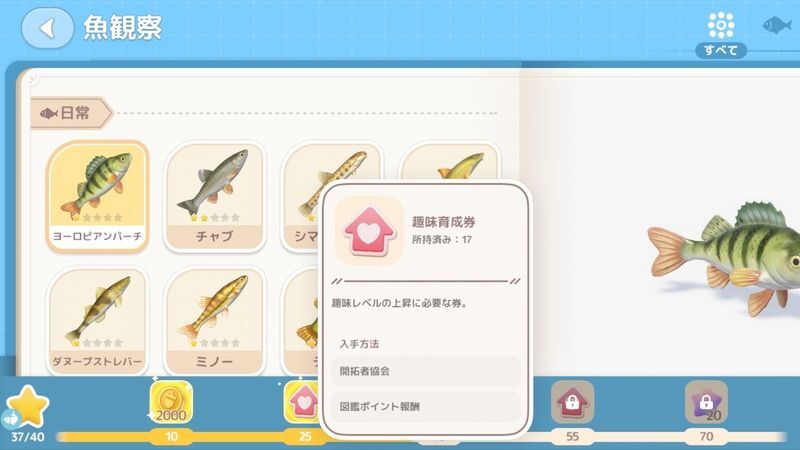This screenshot has width=800, height=450.
Task: Claim the pink house reward at 25
Action: point(302,402)
